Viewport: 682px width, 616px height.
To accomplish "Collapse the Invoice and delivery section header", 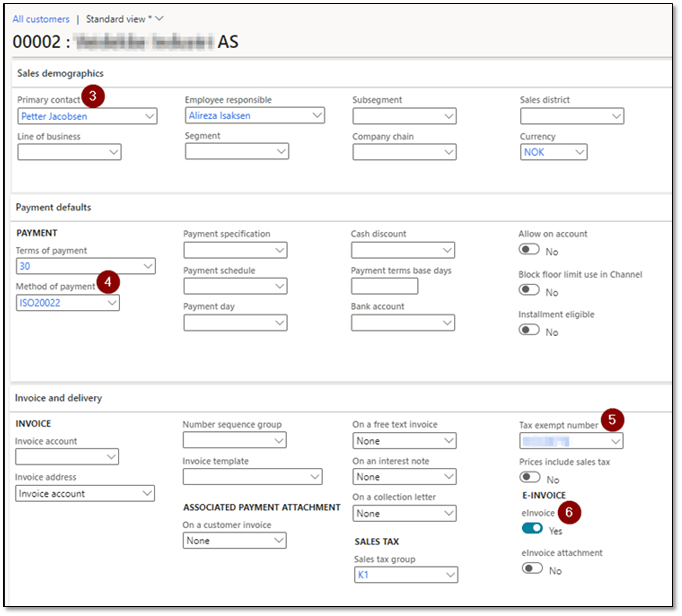I will pos(58,398).
